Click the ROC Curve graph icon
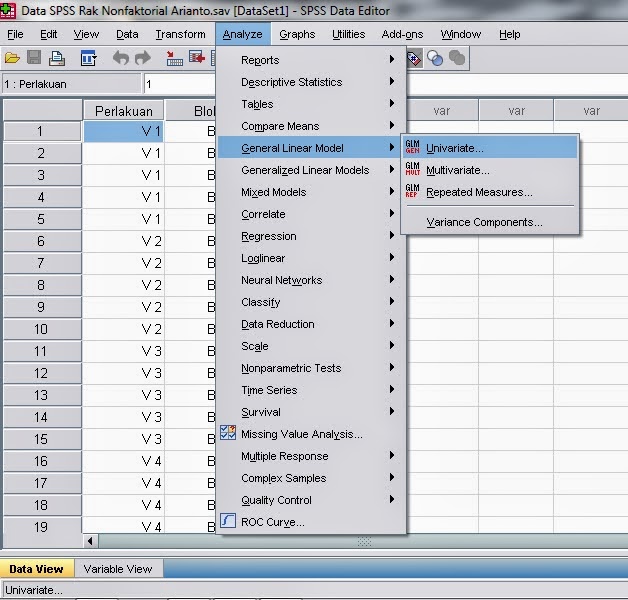Screen dimensions: 628x600 point(227,521)
